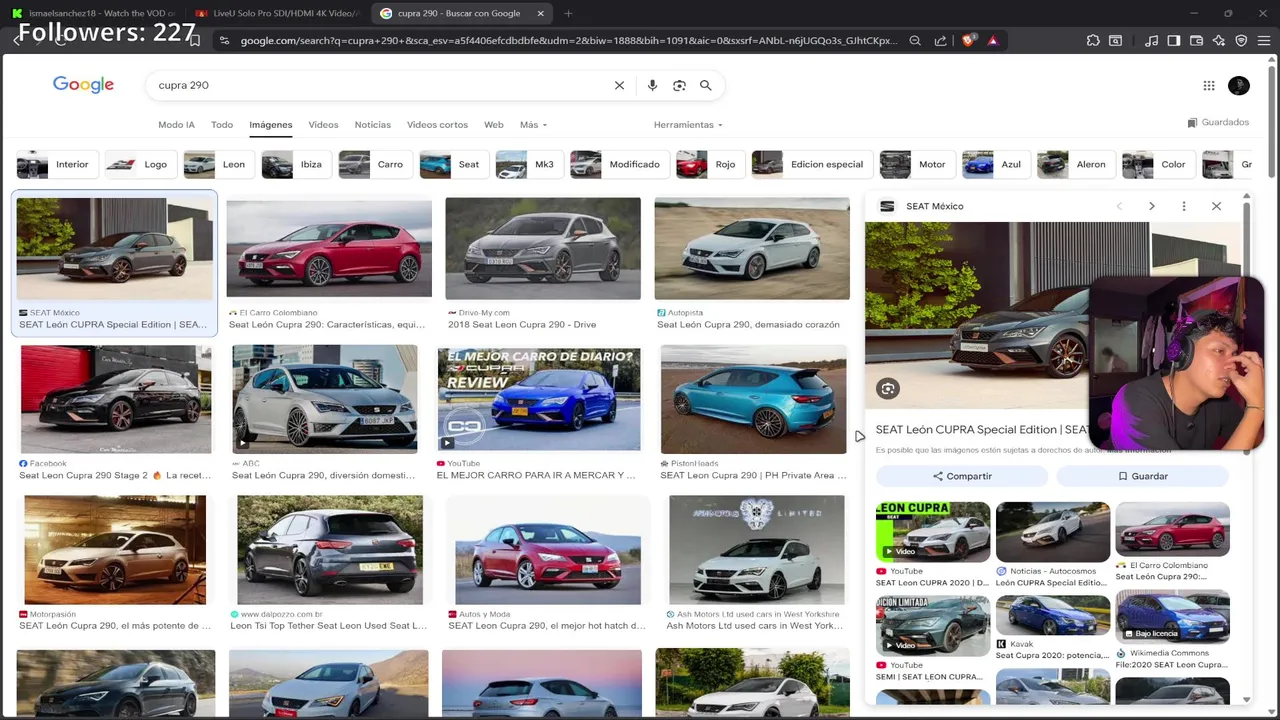Open the Google account avatar
1280x720 pixels.
[x=1239, y=85]
